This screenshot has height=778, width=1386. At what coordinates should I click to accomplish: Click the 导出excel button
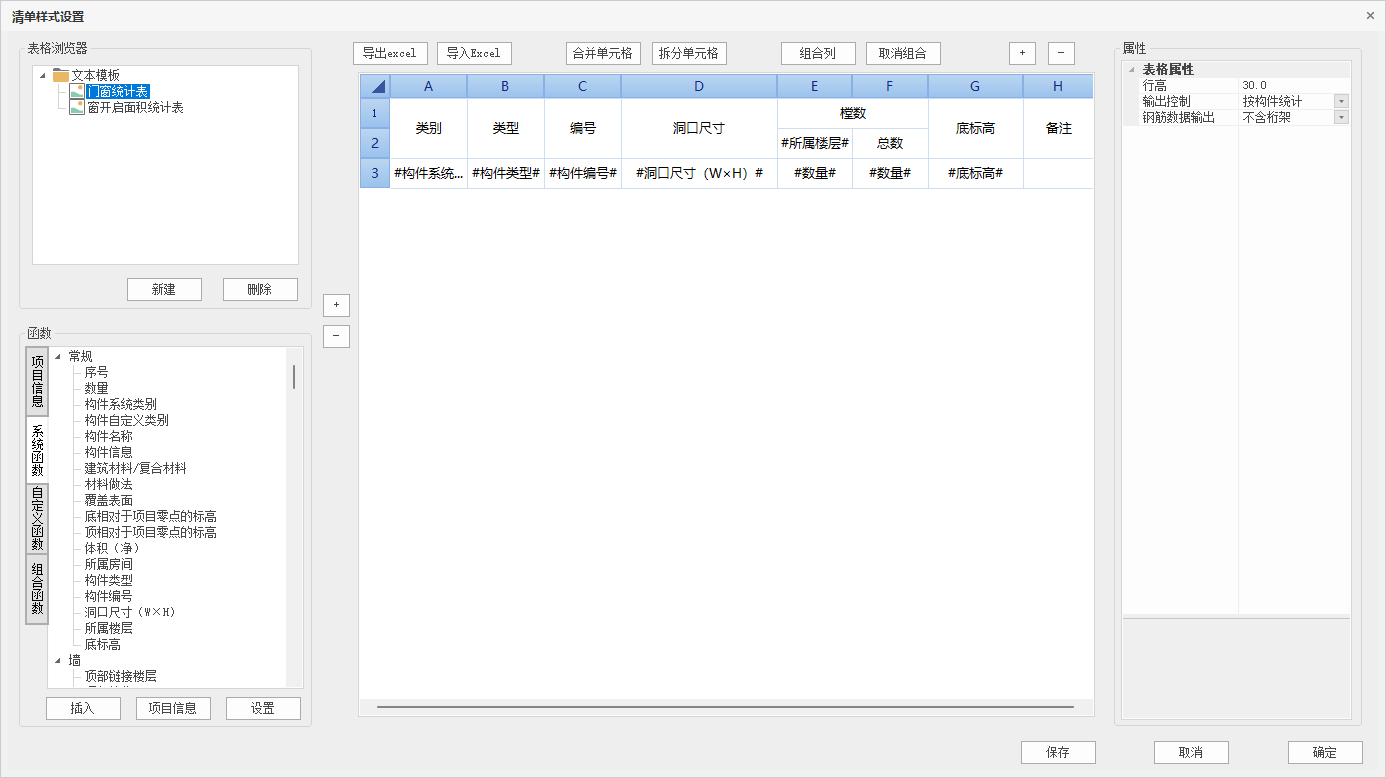(x=390, y=53)
